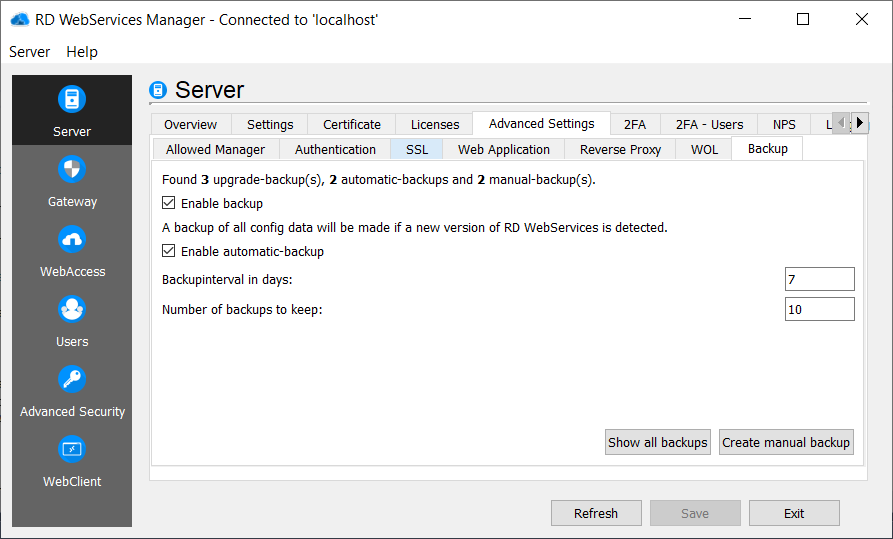
Task: Click the Backupinterval in days field
Action: [819, 279]
